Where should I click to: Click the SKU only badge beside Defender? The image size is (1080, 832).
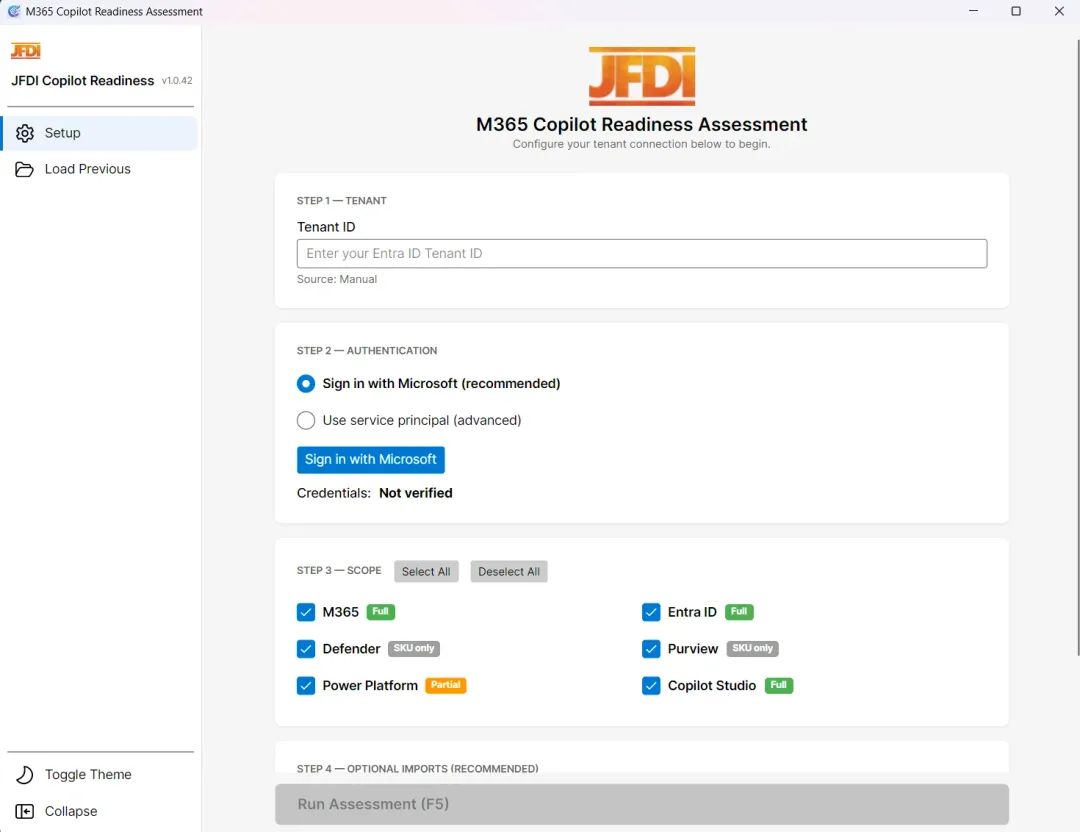pyautogui.click(x=413, y=649)
